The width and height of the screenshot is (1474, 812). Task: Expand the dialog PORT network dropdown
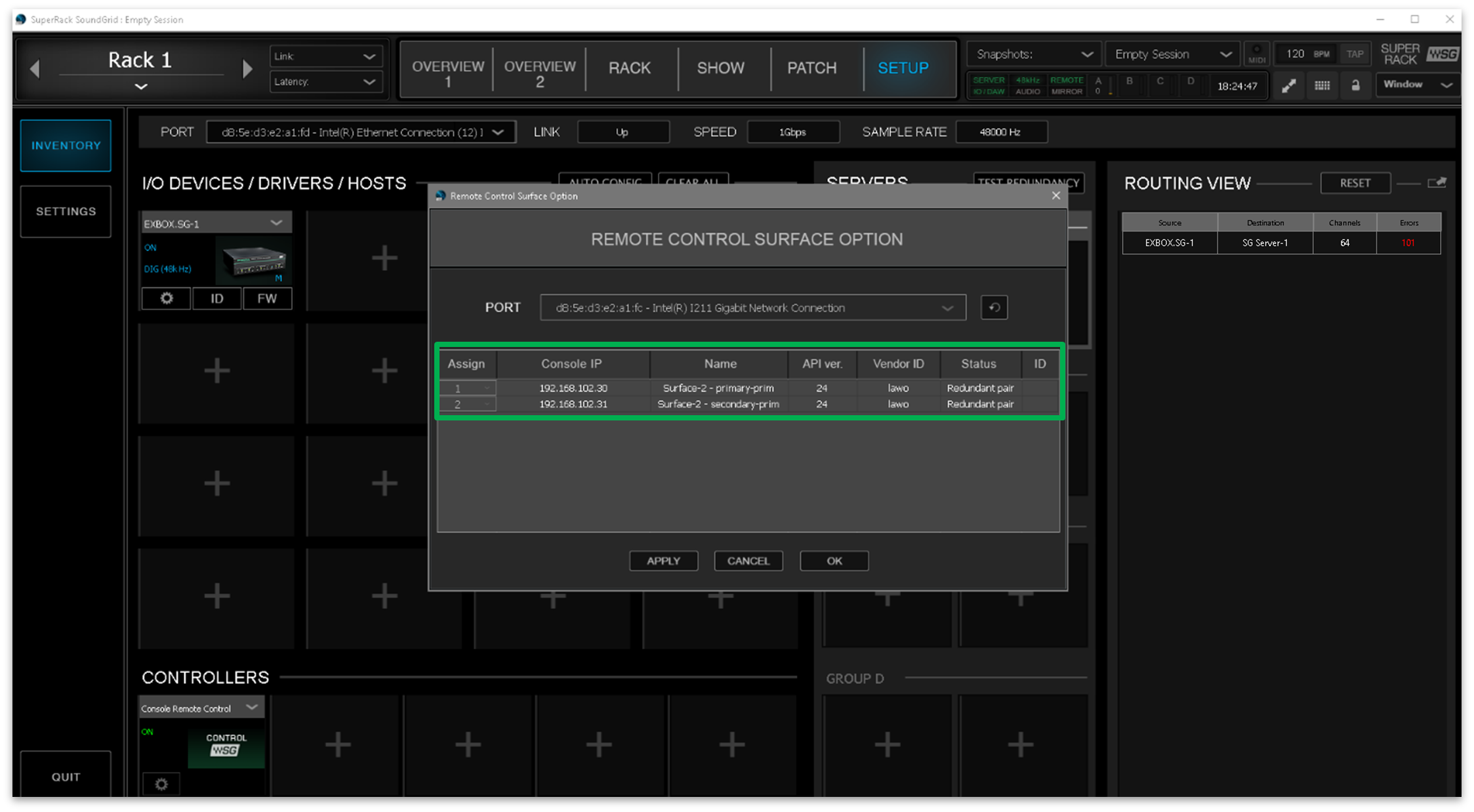tap(752, 308)
